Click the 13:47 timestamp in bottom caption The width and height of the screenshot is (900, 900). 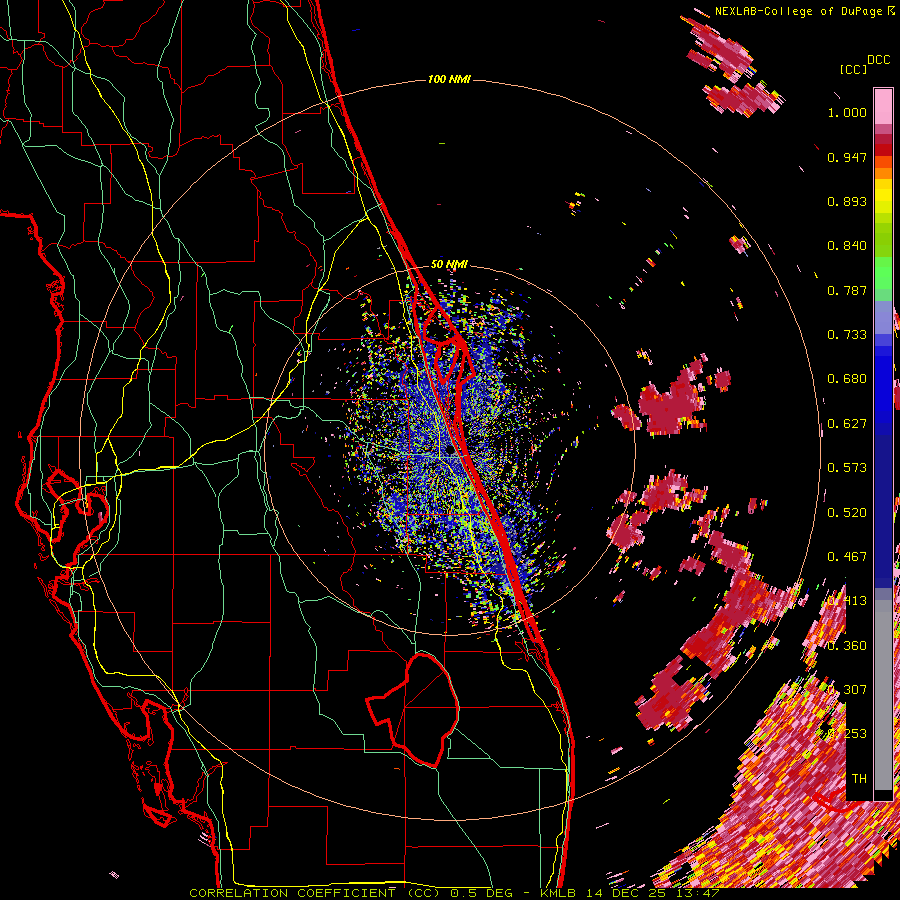(x=697, y=893)
